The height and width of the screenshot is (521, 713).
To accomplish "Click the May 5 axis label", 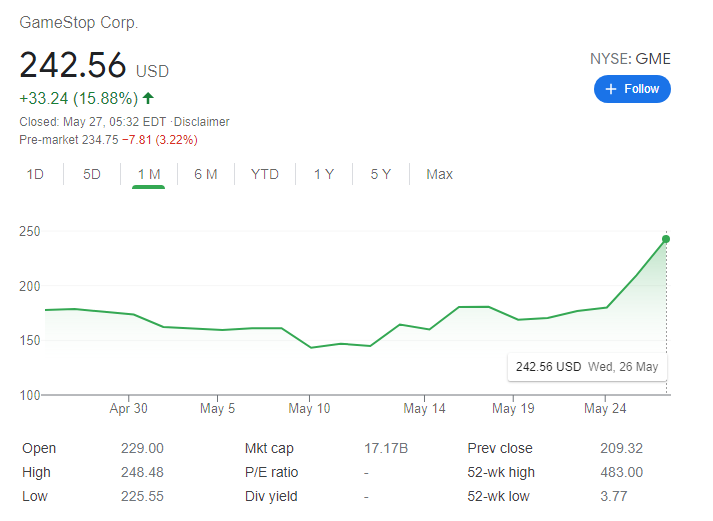I will click(x=217, y=408).
